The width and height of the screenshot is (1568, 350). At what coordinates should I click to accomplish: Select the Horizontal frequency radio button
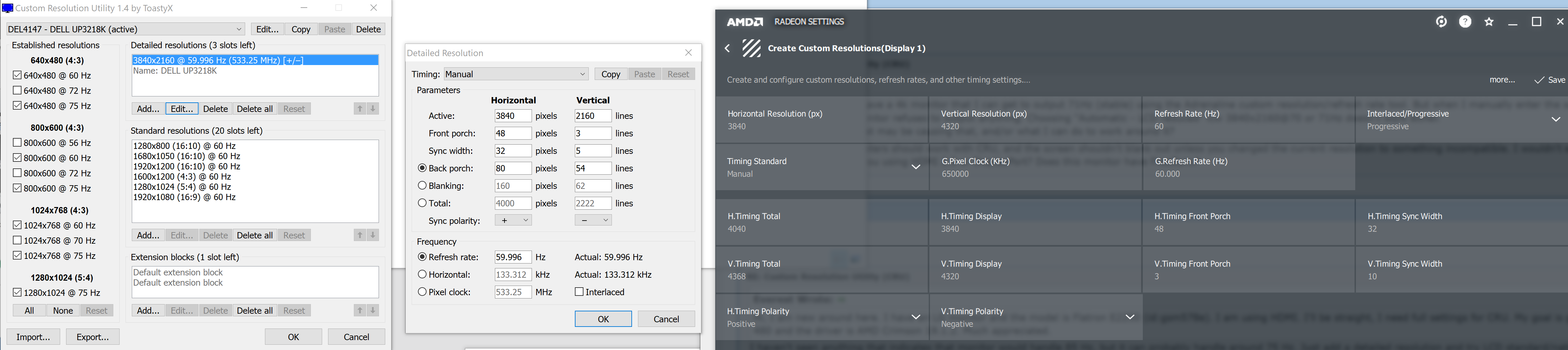[x=422, y=274]
